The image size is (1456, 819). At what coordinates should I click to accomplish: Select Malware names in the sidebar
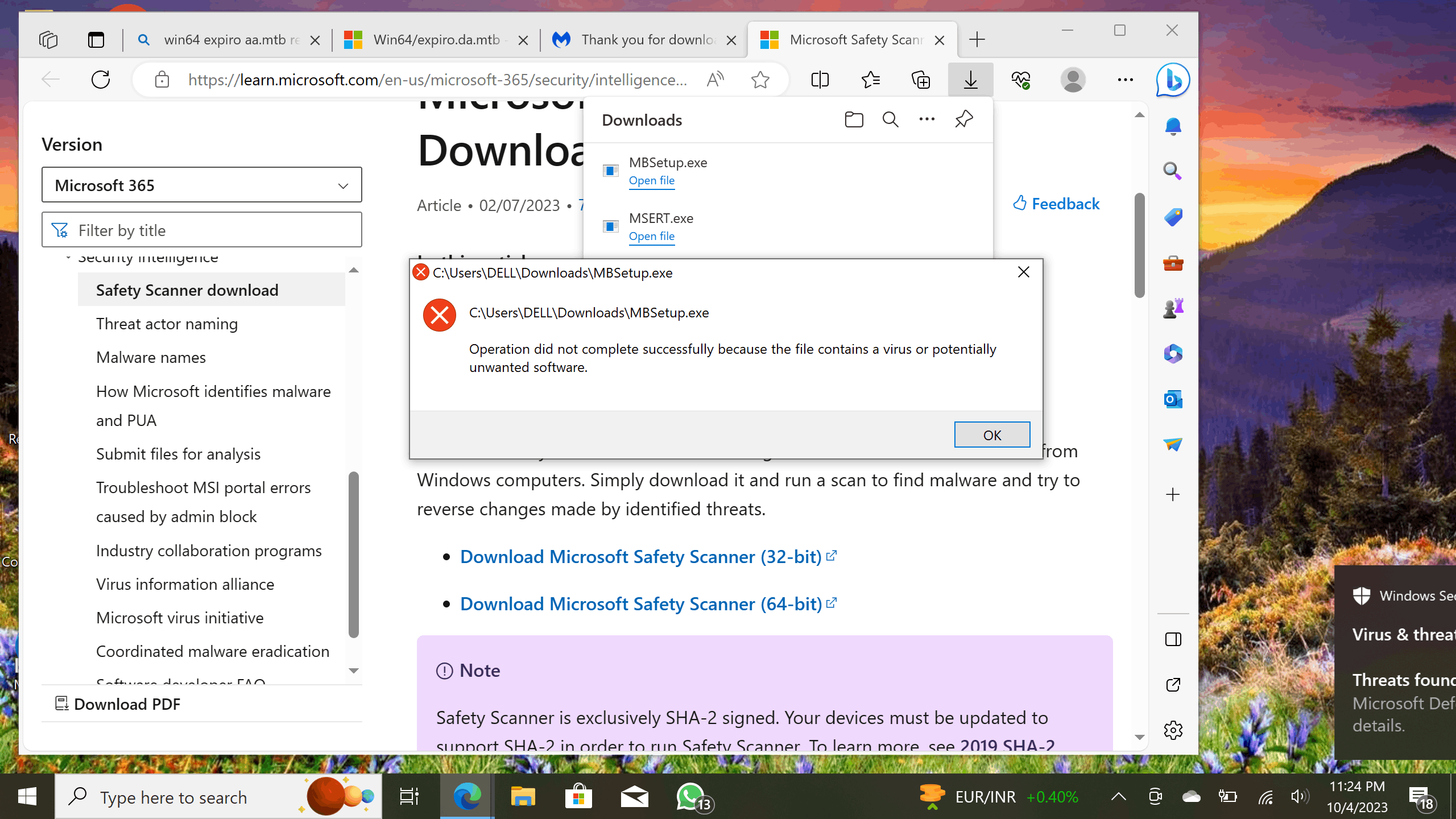click(x=151, y=357)
